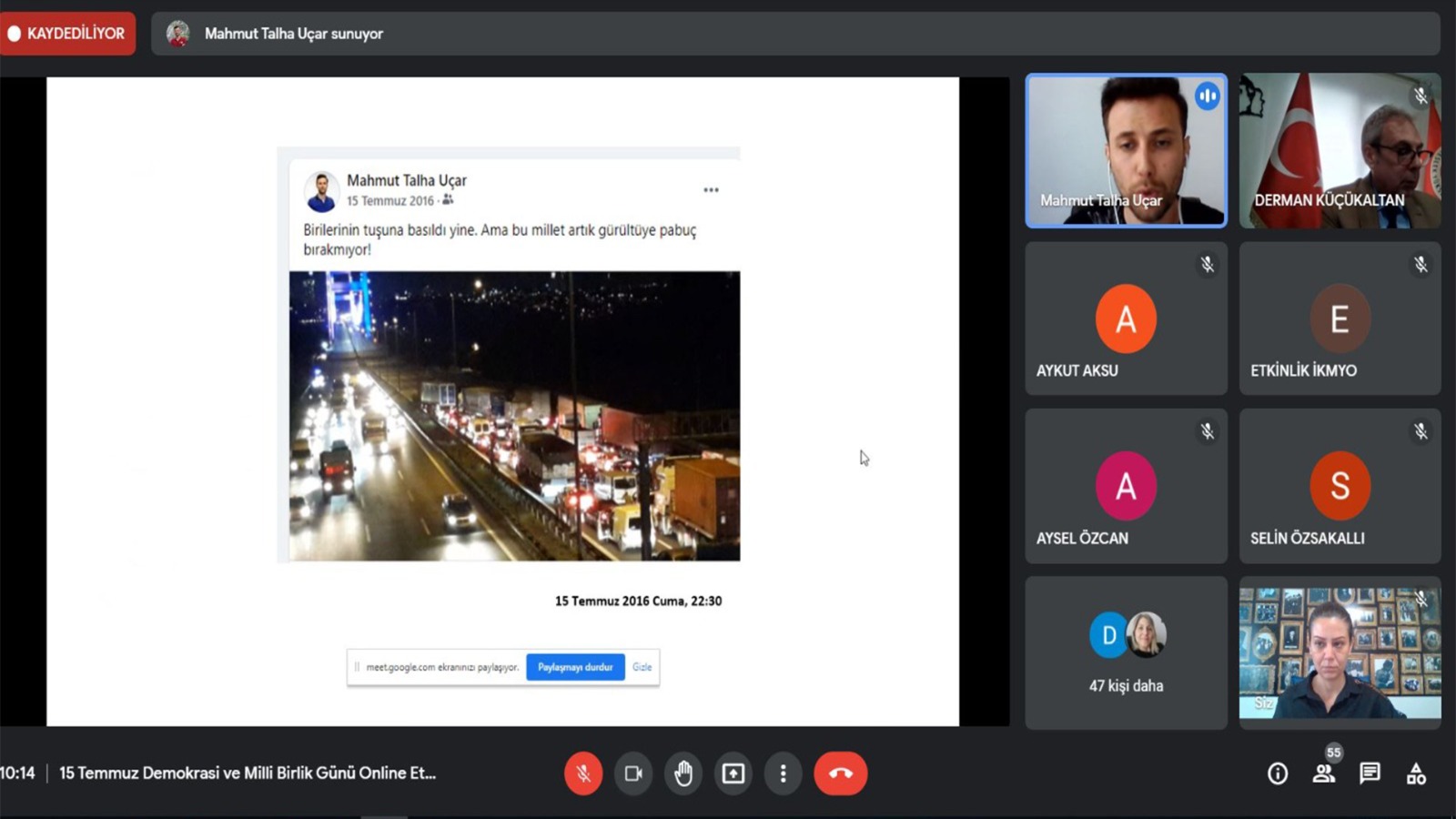Click the bridge traffic photo in the post
1456x819 pixels.
[x=514, y=416]
